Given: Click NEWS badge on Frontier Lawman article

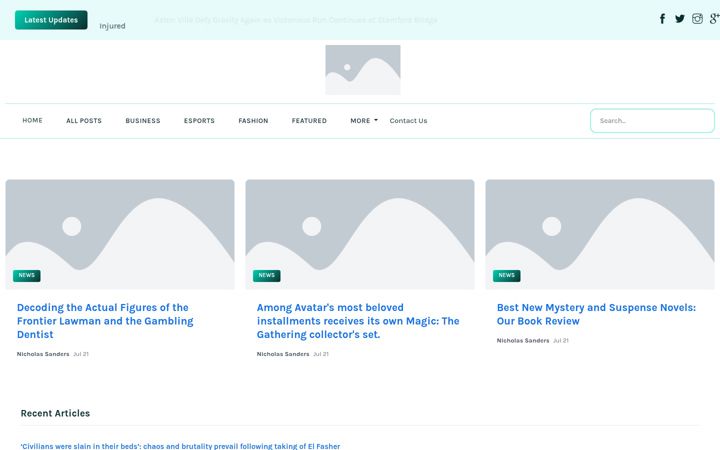Looking at the screenshot, I should point(27,276).
